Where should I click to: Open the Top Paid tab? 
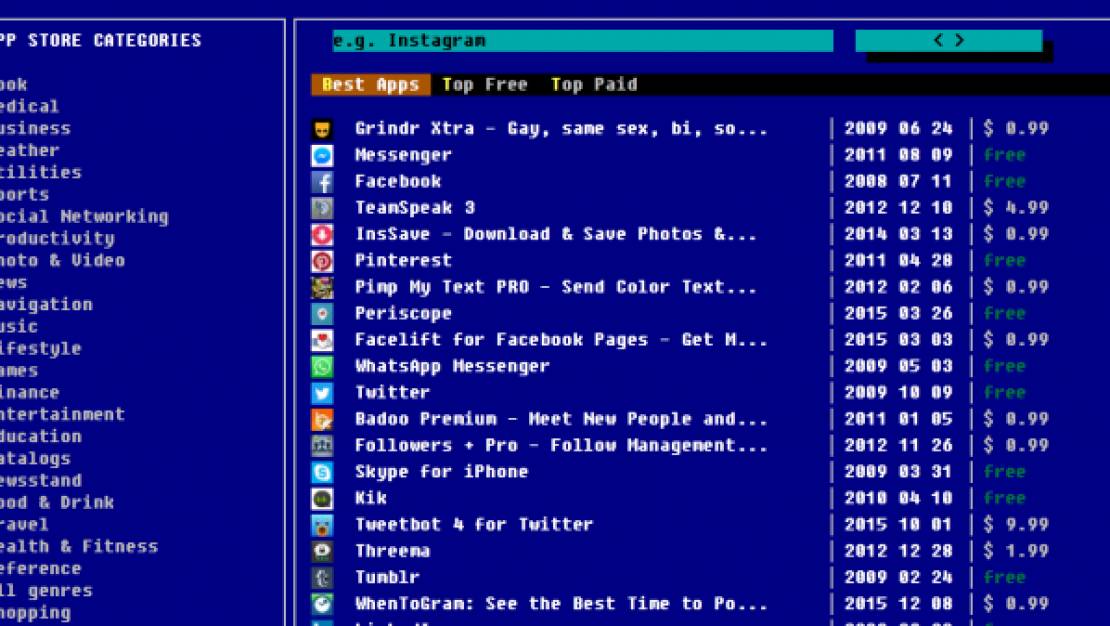click(594, 85)
